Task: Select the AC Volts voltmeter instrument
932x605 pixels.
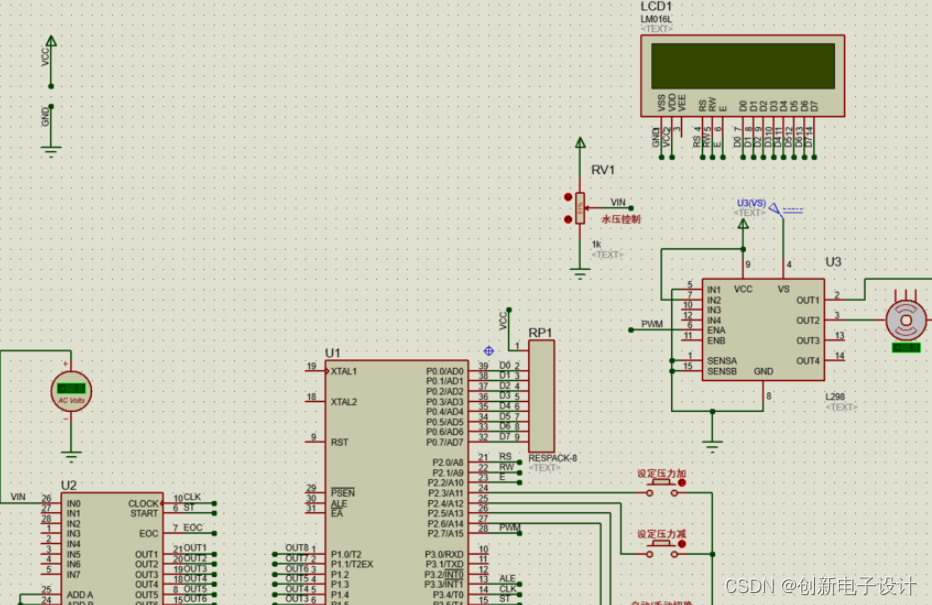Action: 71,391
